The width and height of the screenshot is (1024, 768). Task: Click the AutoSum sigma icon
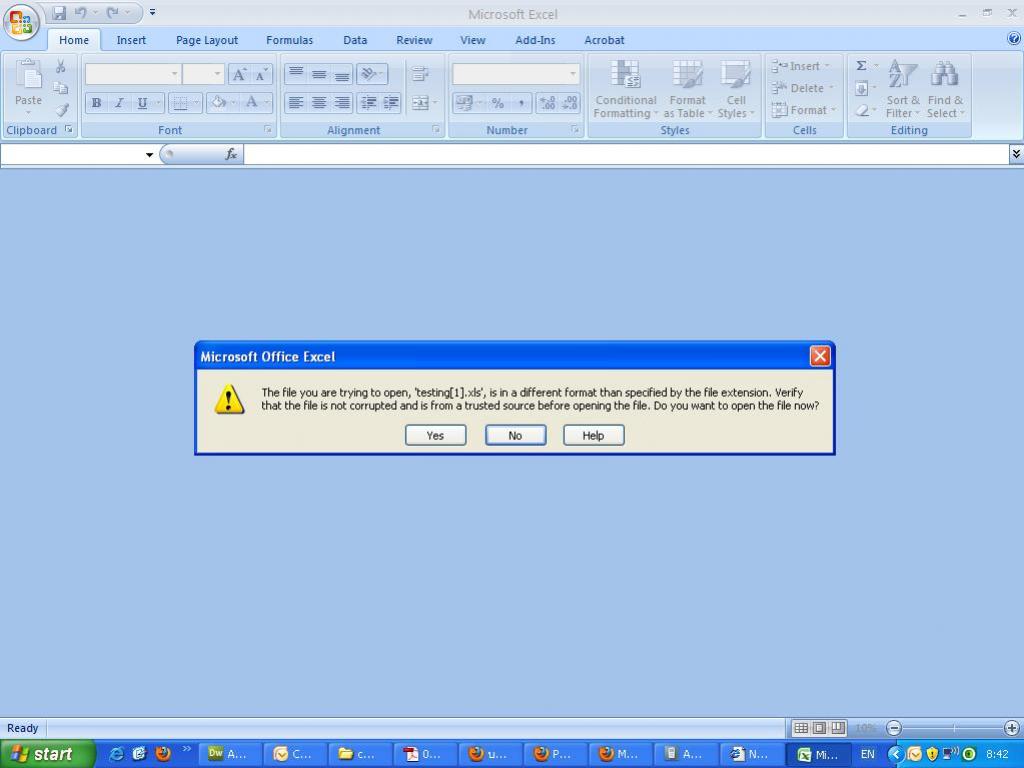click(x=861, y=66)
